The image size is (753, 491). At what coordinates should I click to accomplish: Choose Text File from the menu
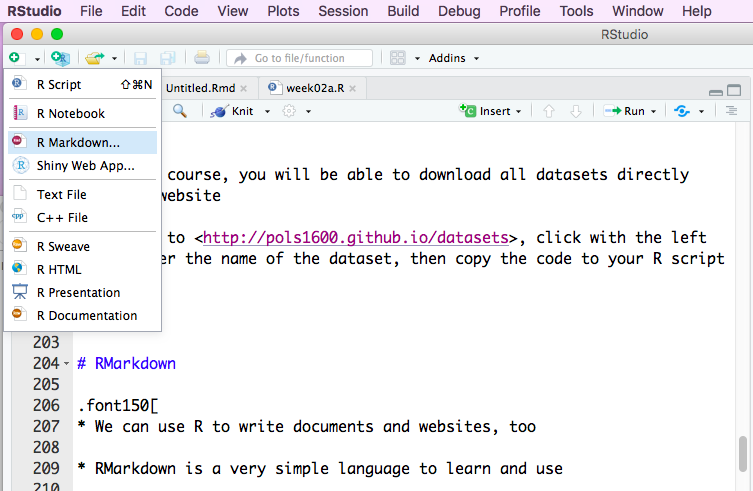click(x=83, y=195)
